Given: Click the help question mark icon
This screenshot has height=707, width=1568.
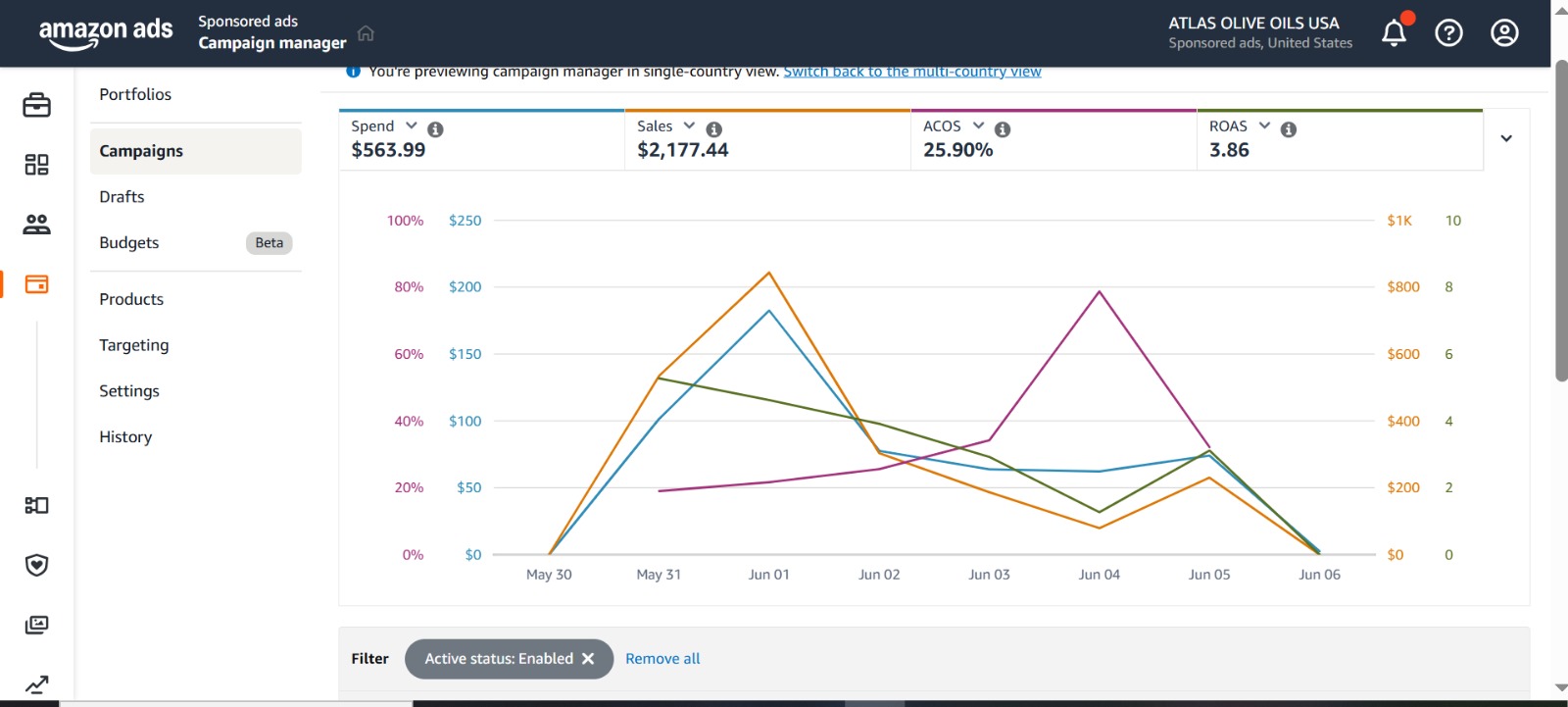Looking at the screenshot, I should (1448, 33).
